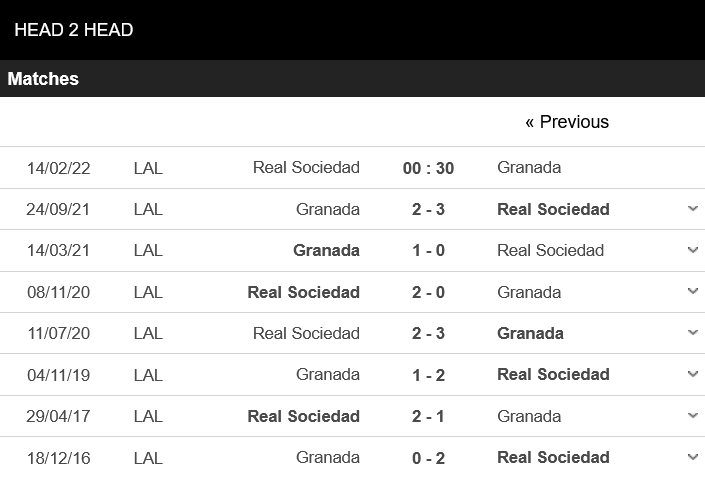Click the HEAD 2 HEAD header
The image size is (705, 477).
coord(74,30)
